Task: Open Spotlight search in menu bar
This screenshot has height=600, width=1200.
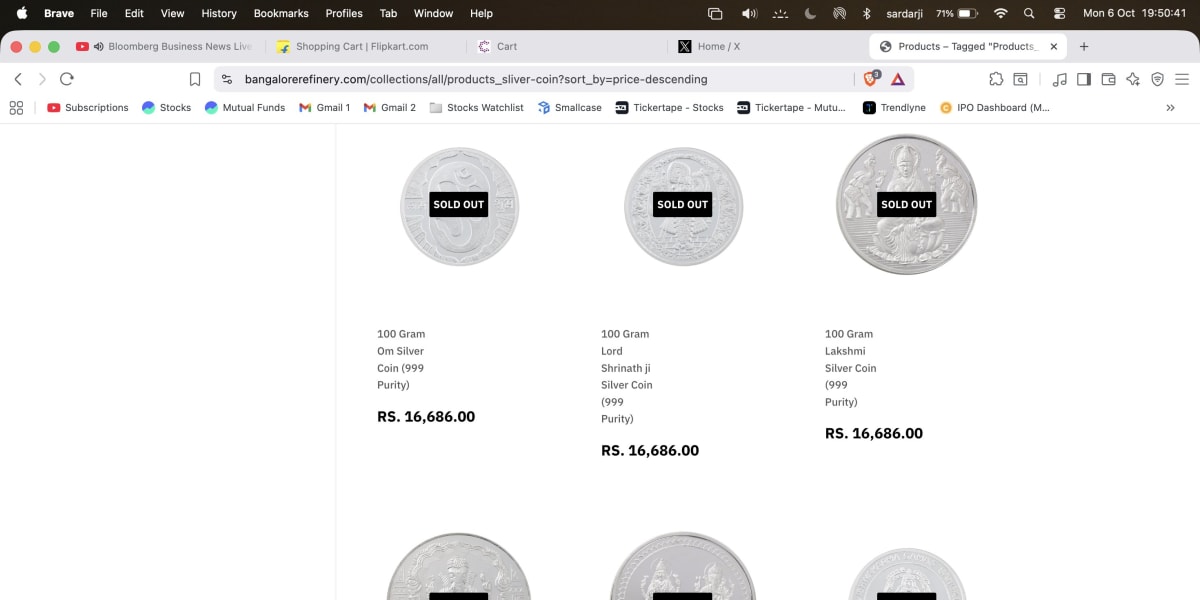Action: (1029, 13)
